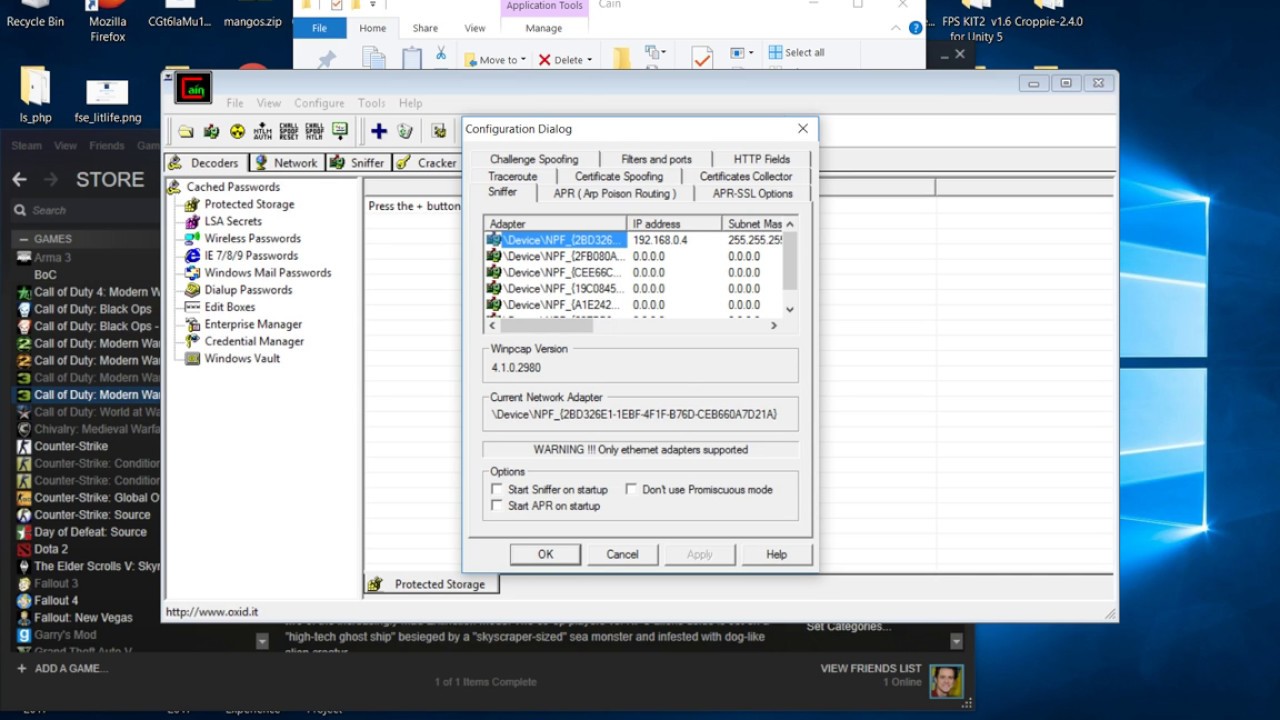The image size is (1280, 720).
Task: Click the CHALL SPOOF RESET toolbar icon
Action: tap(289, 131)
